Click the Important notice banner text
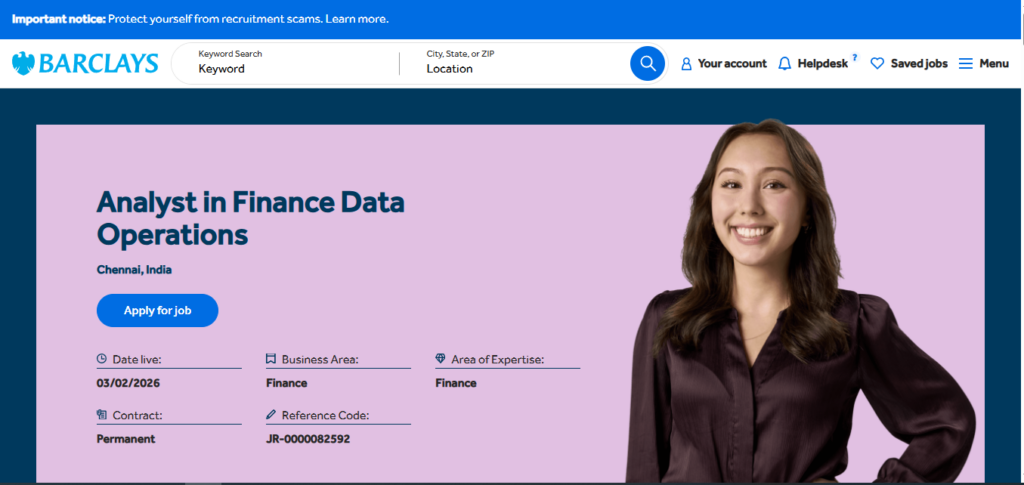This screenshot has height=485, width=1024. tap(200, 19)
